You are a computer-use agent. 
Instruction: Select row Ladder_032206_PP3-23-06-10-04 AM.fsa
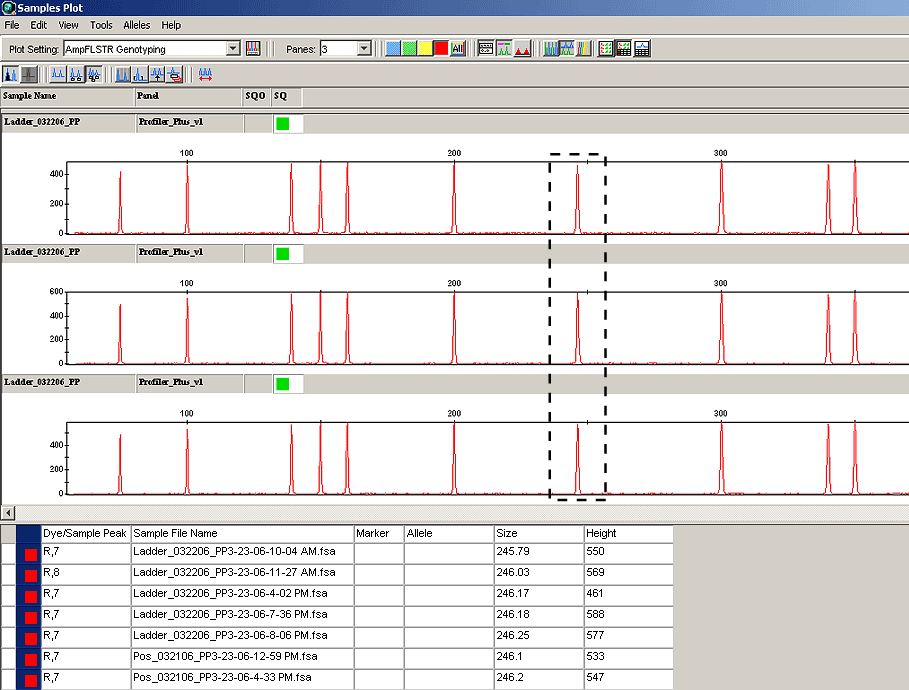click(x=337, y=553)
